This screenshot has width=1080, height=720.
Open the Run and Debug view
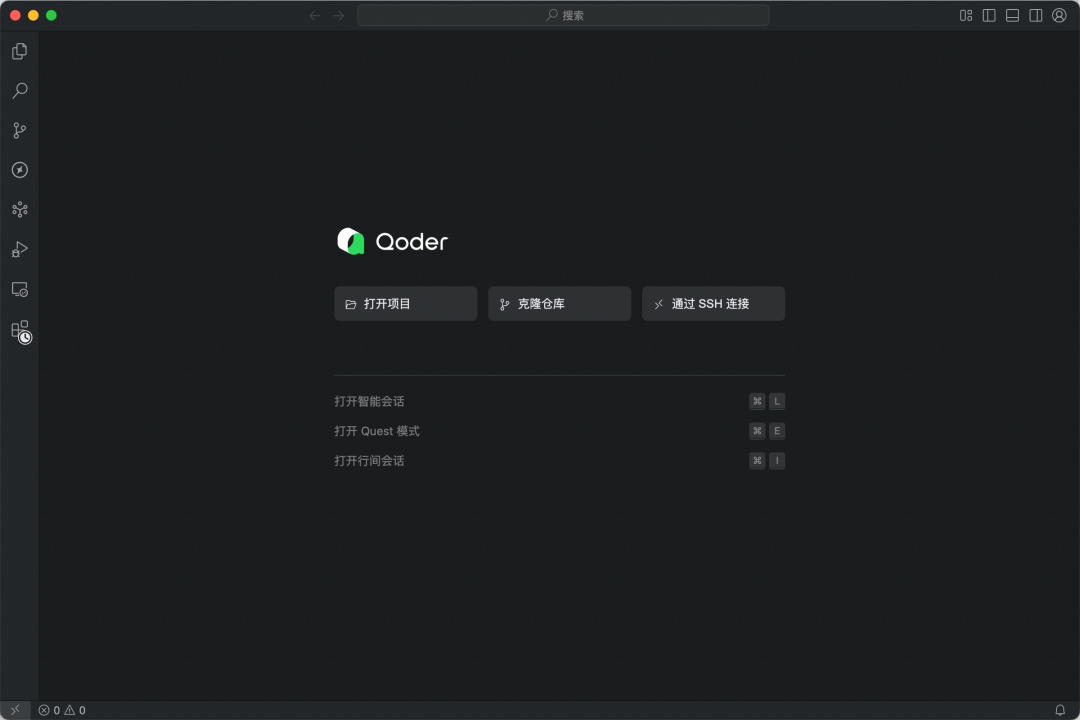tap(19, 249)
